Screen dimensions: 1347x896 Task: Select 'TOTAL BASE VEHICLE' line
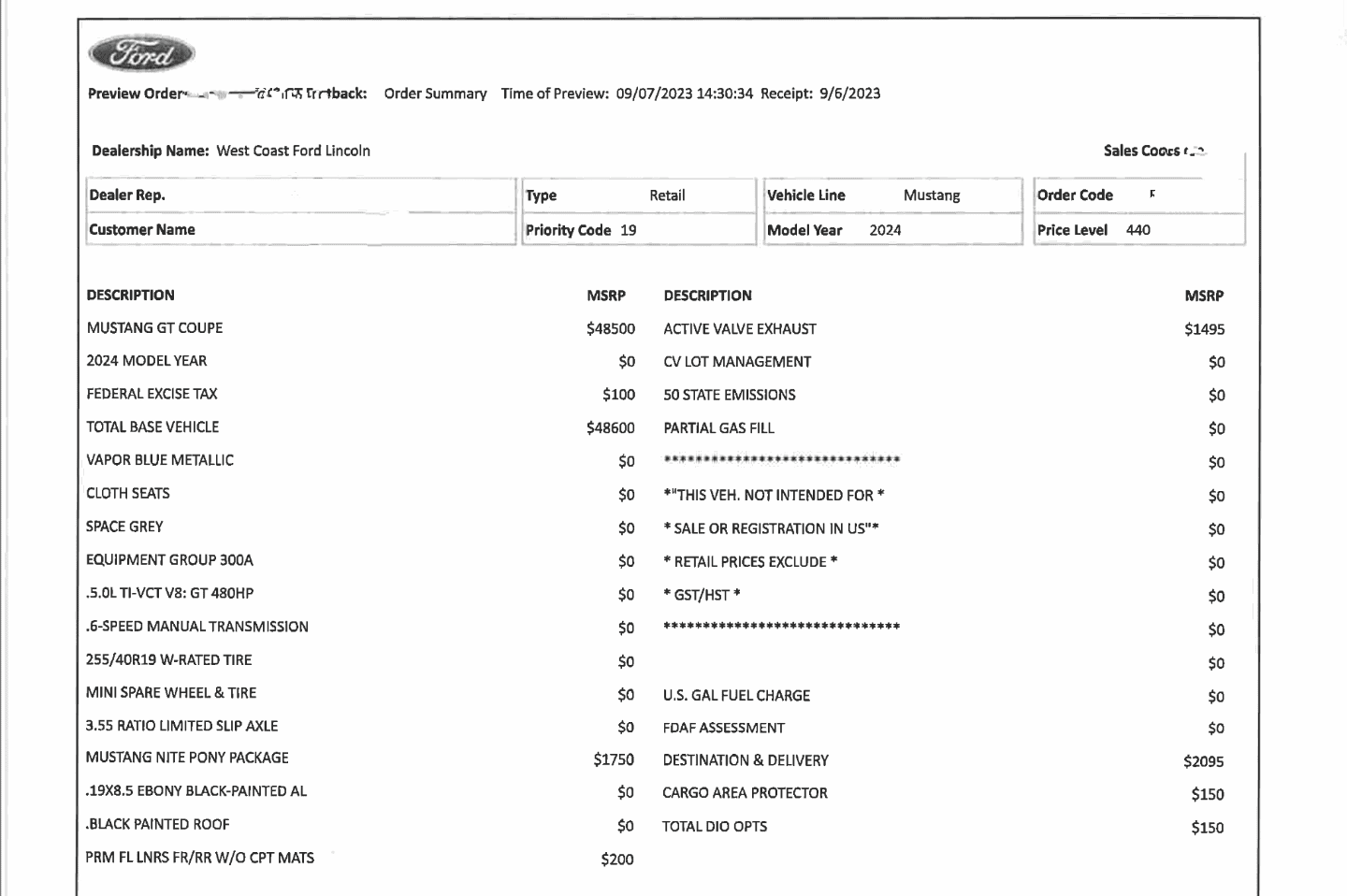(x=152, y=426)
